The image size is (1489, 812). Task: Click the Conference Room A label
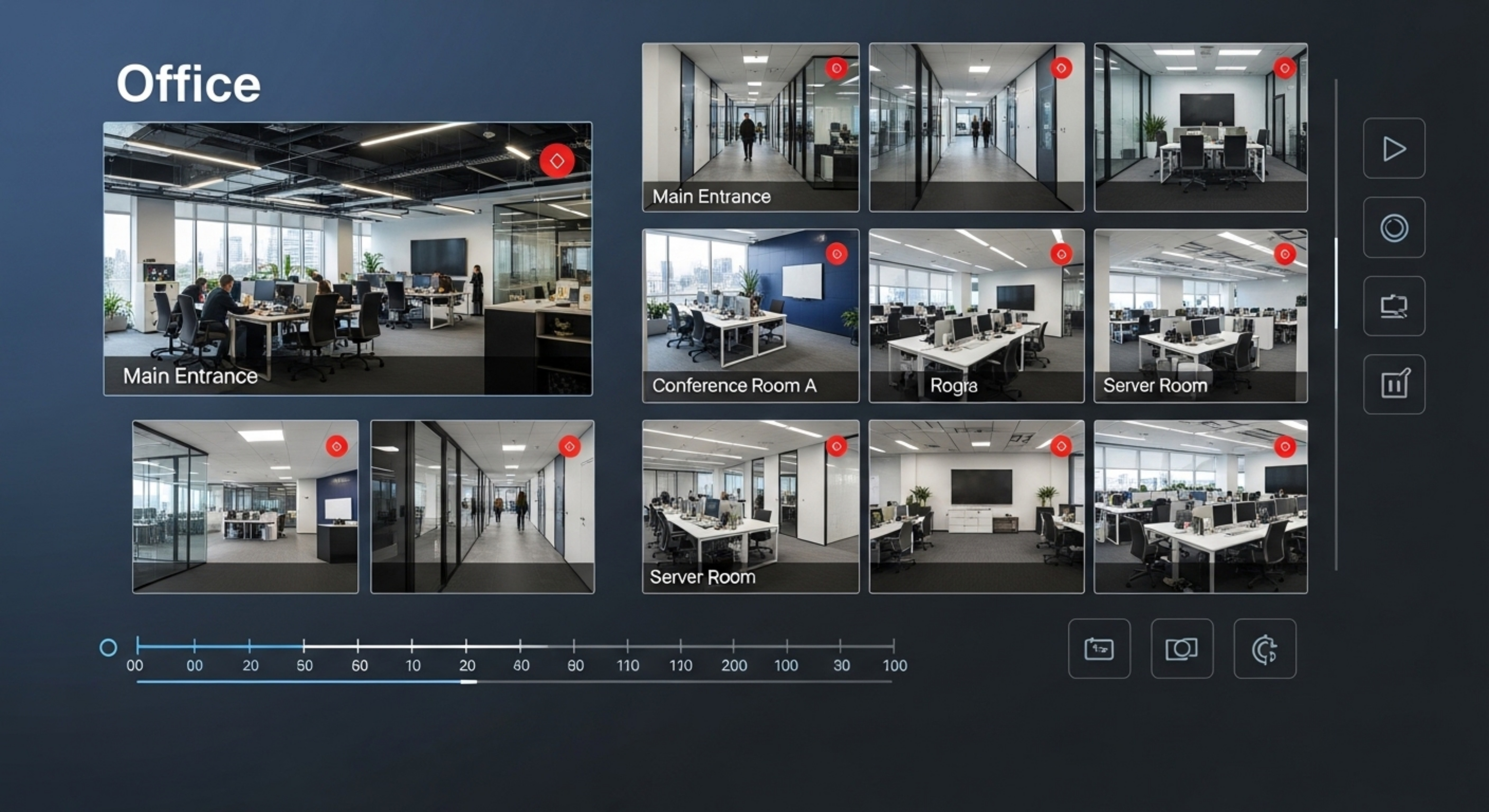click(x=734, y=386)
